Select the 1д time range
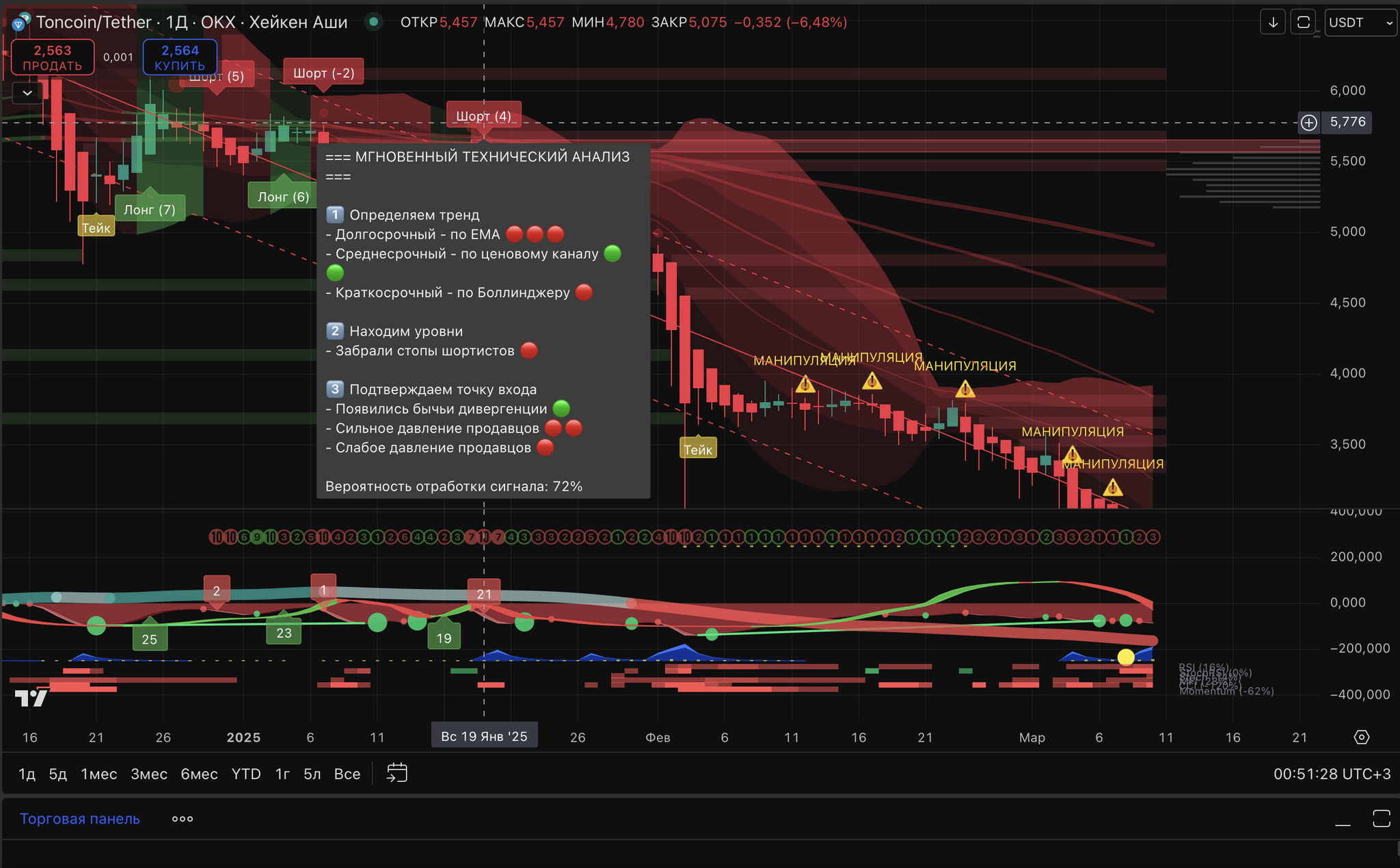The height and width of the screenshot is (868, 1400). pyautogui.click(x=27, y=774)
